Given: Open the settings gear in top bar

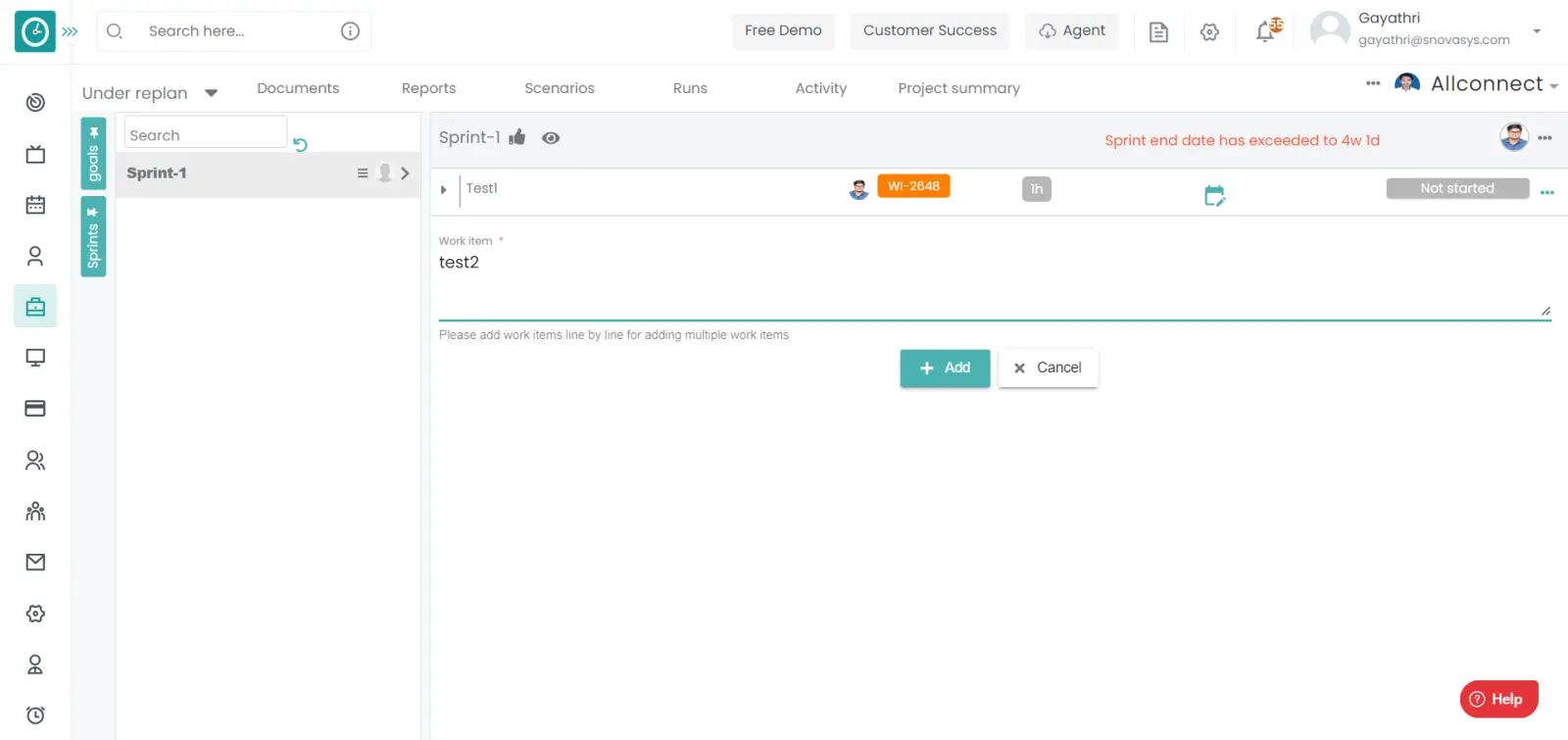Looking at the screenshot, I should (x=1209, y=32).
